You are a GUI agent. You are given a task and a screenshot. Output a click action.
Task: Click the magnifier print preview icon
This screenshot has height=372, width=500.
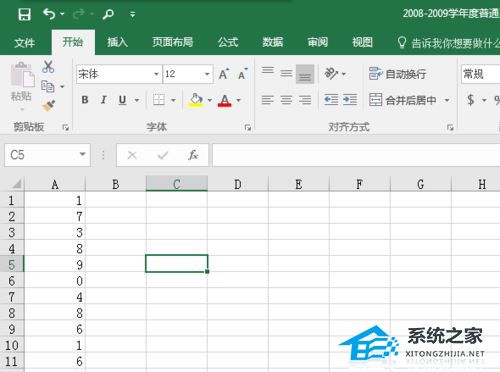point(108,14)
